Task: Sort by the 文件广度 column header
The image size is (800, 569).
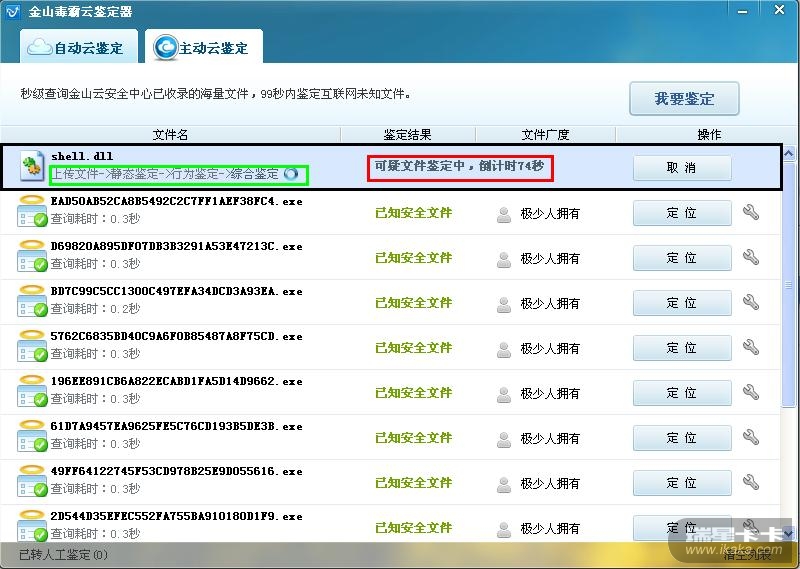Action: click(545, 135)
